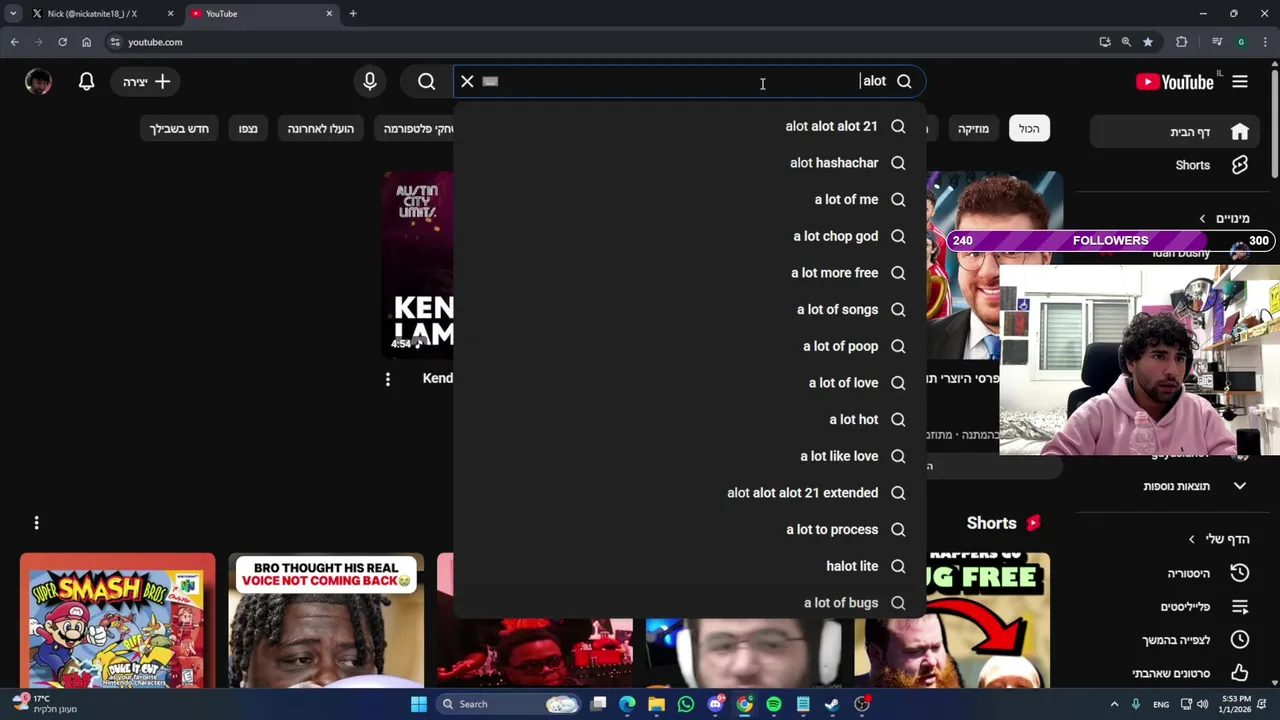Open Discord from the taskbar
The width and height of the screenshot is (1280, 720).
715,704
